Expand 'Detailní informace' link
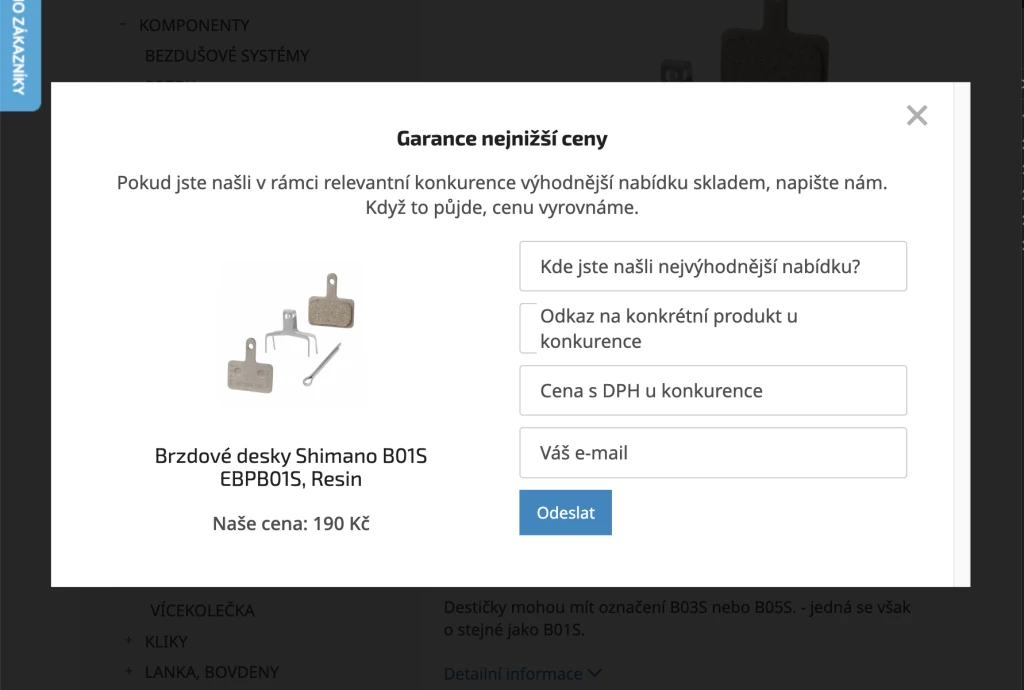 (x=522, y=674)
